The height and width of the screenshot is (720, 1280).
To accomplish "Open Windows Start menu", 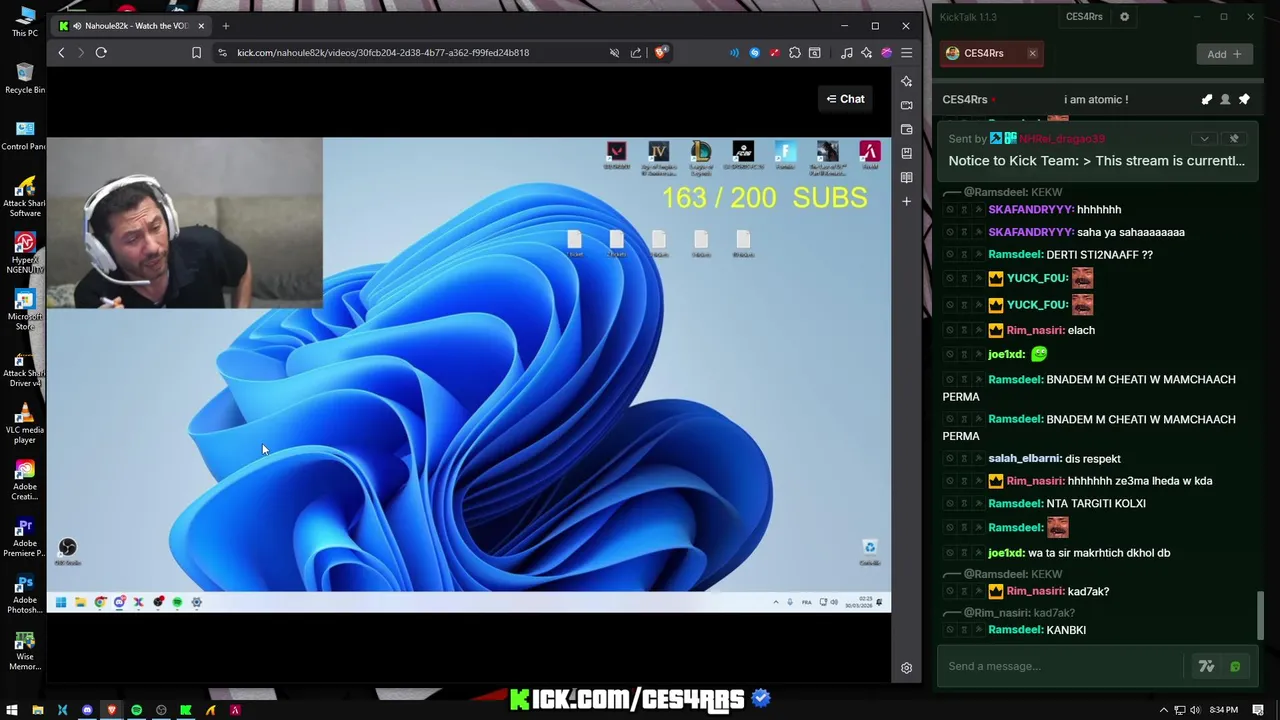I will (12, 710).
